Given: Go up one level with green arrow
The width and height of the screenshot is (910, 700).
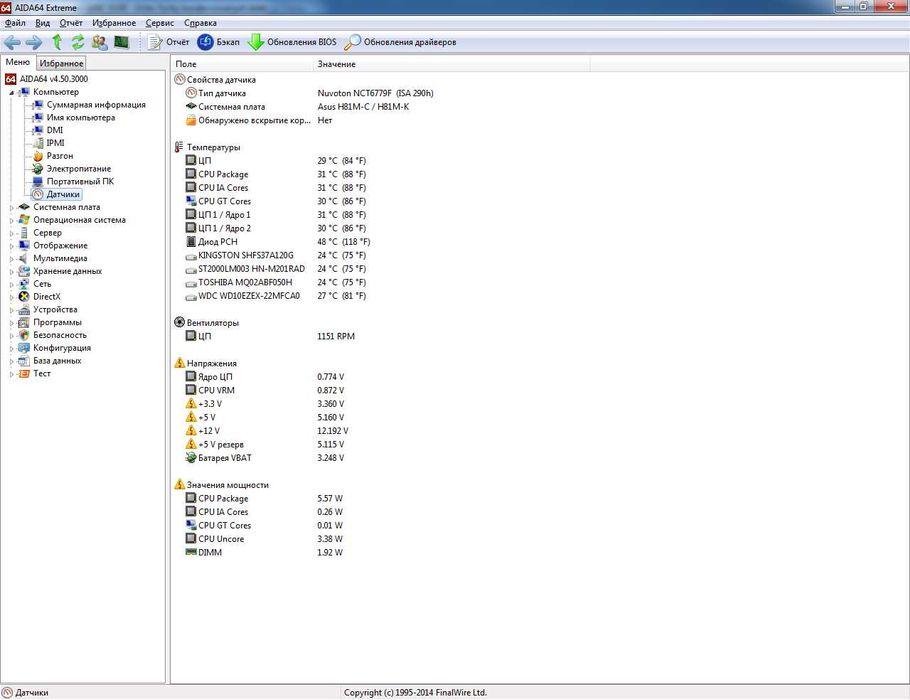Looking at the screenshot, I should (57, 42).
